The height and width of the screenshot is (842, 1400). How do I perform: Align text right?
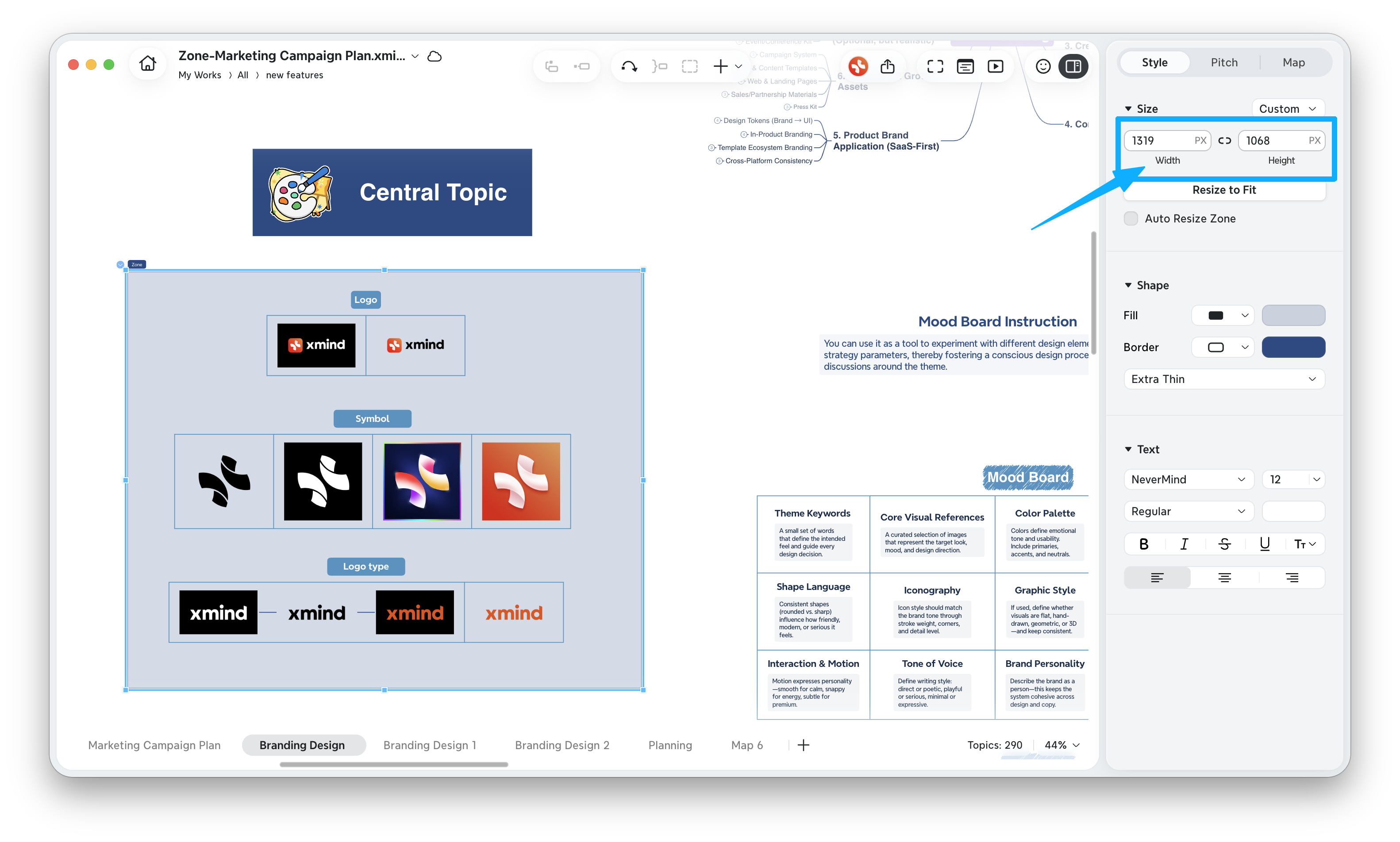click(x=1292, y=578)
